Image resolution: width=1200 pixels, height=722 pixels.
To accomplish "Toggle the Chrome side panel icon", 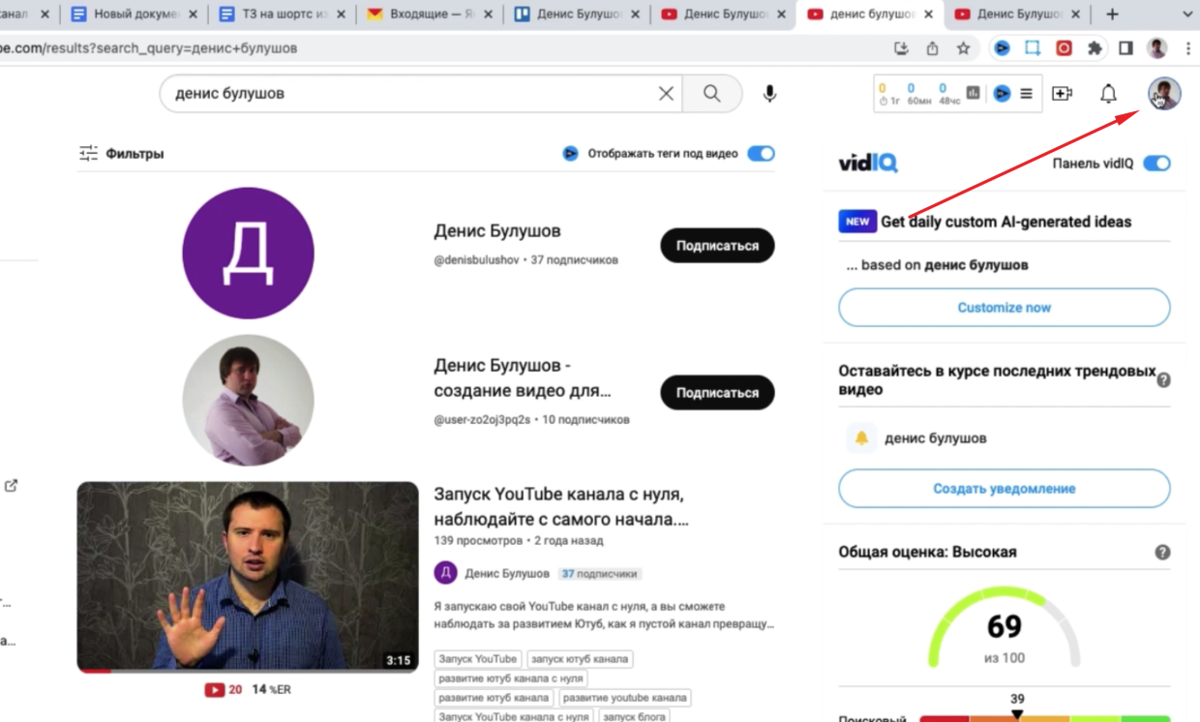I will [x=1126, y=48].
